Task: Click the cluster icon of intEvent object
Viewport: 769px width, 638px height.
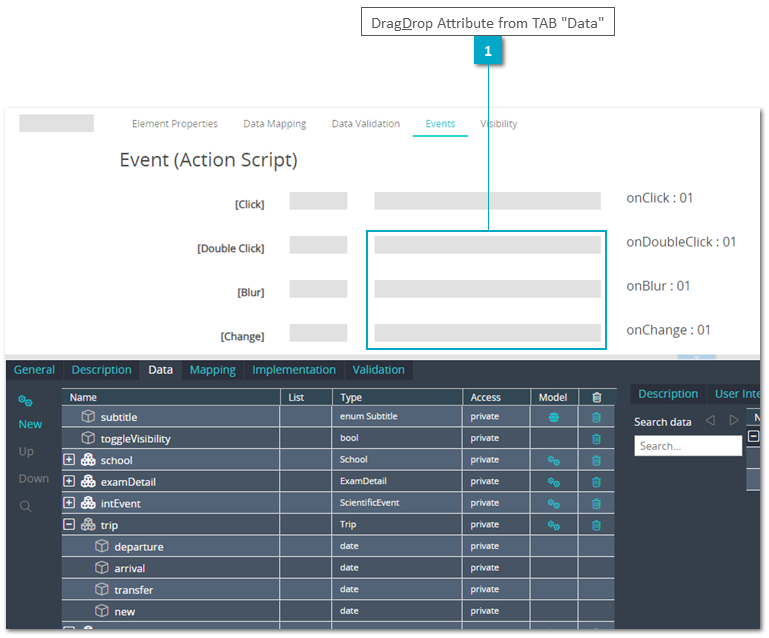Action: click(x=88, y=503)
